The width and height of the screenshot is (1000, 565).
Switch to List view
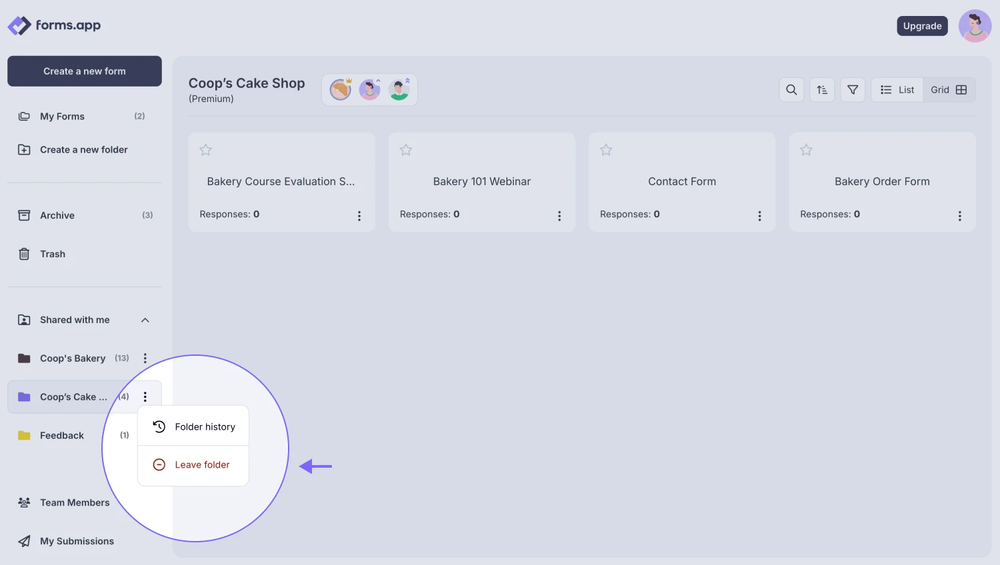coord(897,90)
